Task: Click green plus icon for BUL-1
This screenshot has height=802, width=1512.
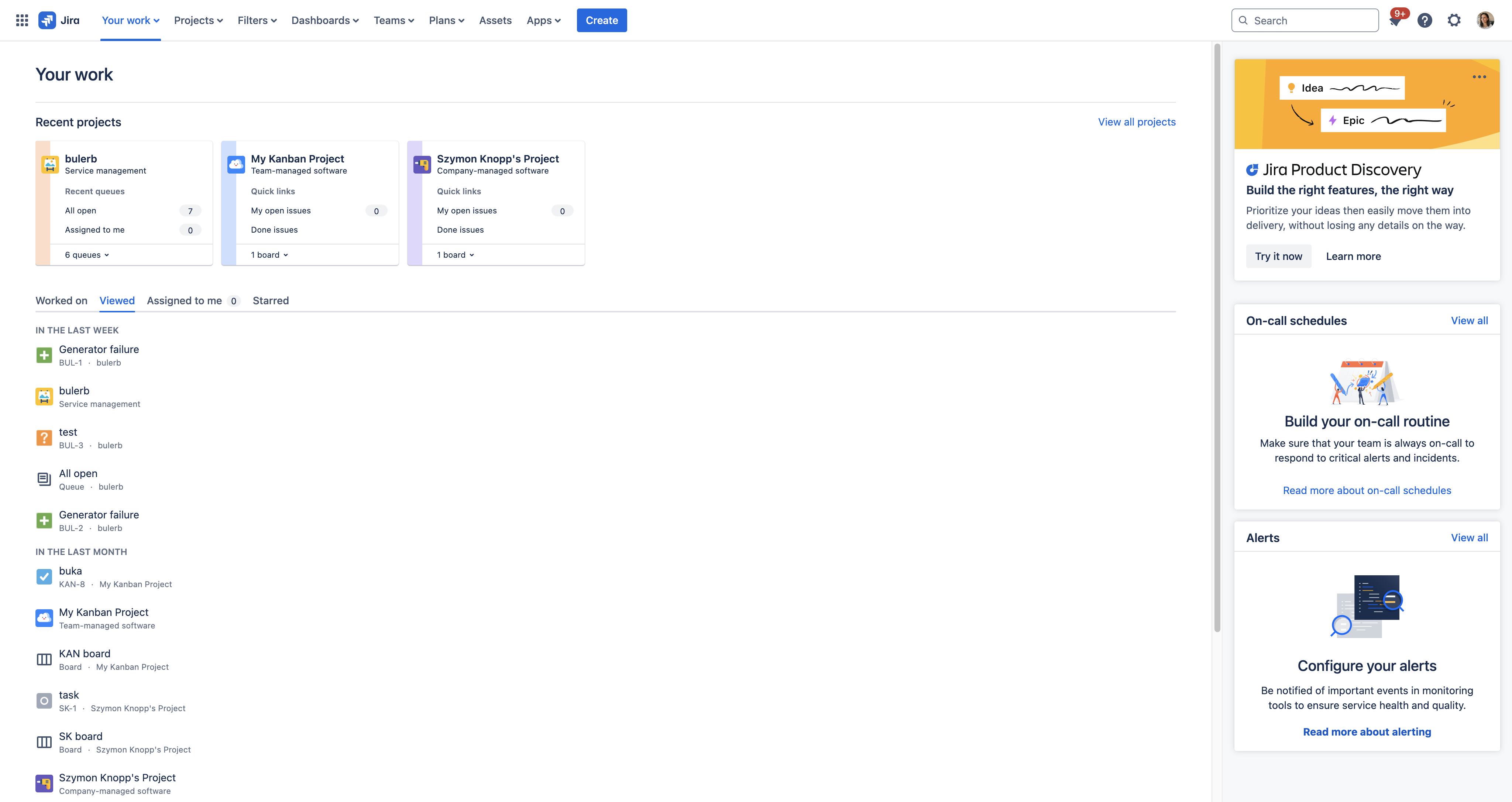Action: [44, 355]
